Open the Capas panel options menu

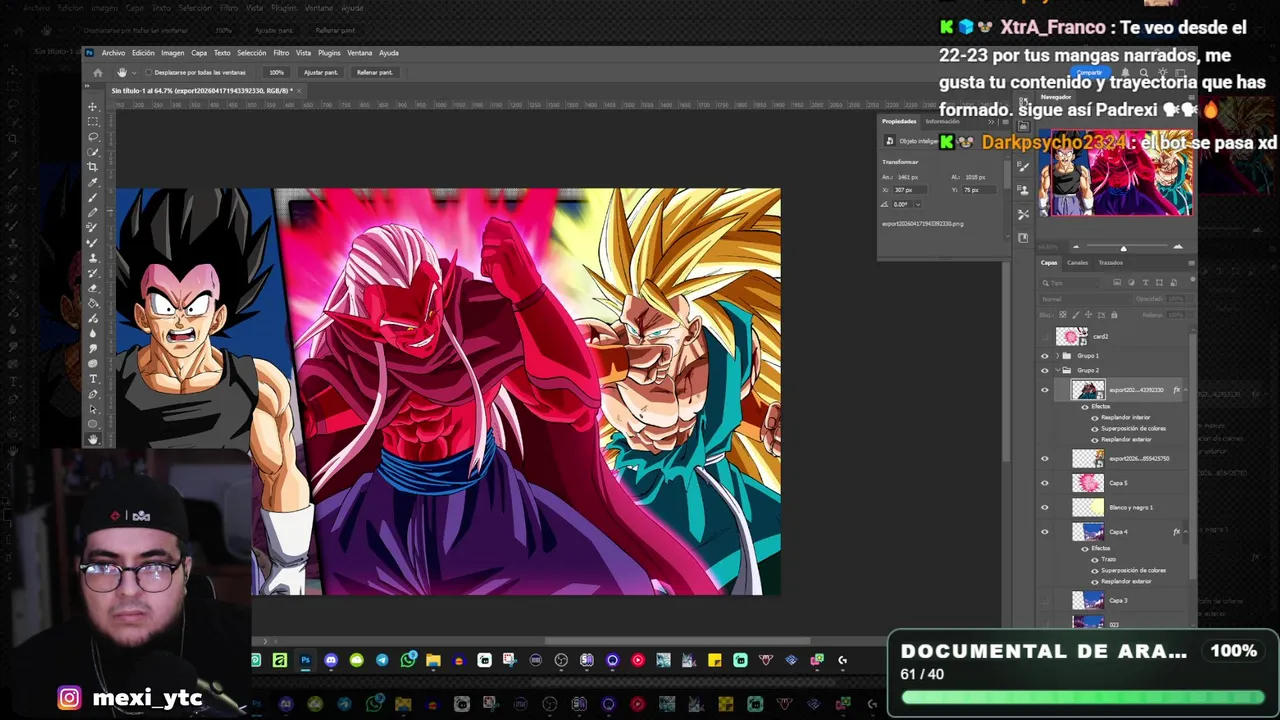[x=1191, y=263]
